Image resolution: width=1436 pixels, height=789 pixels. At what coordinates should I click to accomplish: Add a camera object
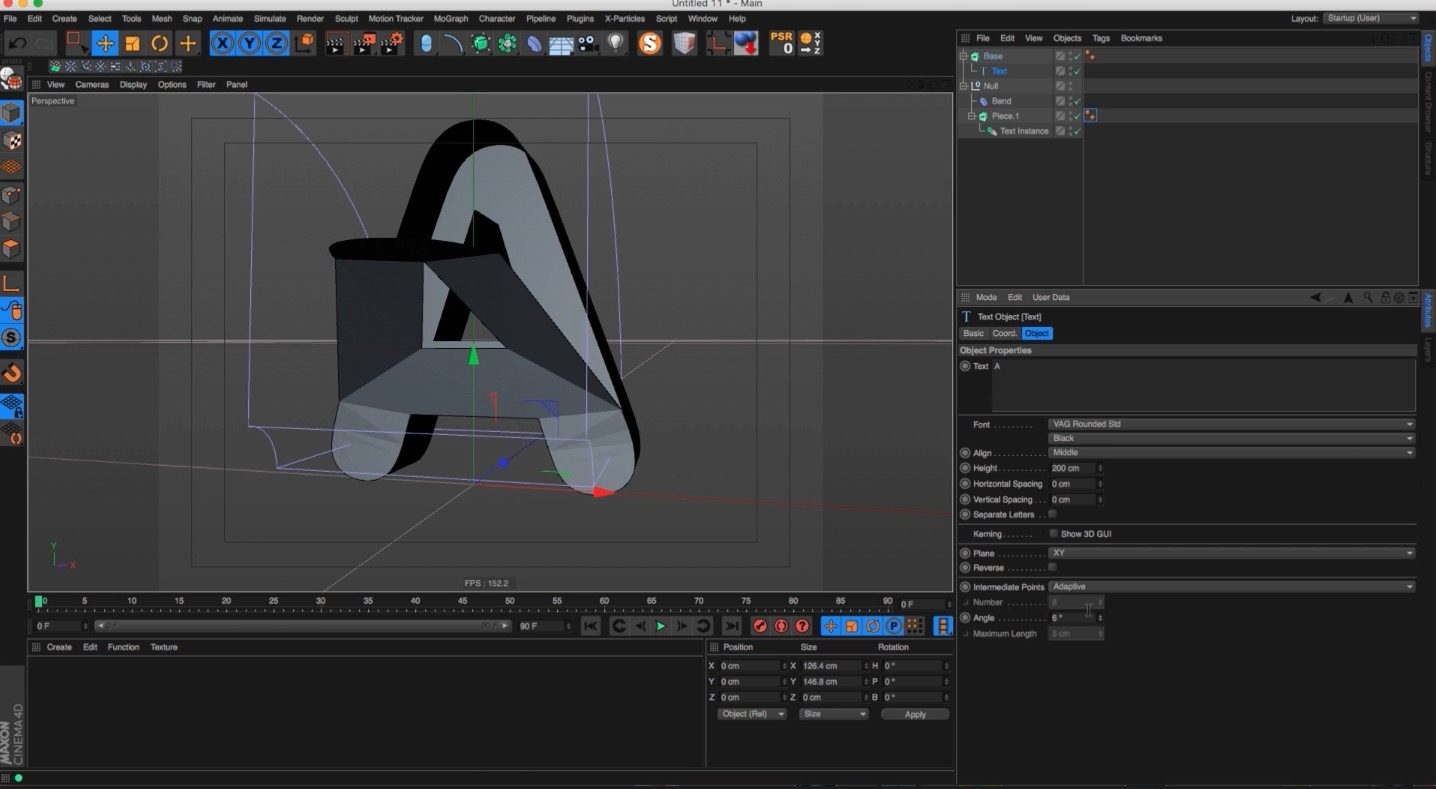pos(588,43)
